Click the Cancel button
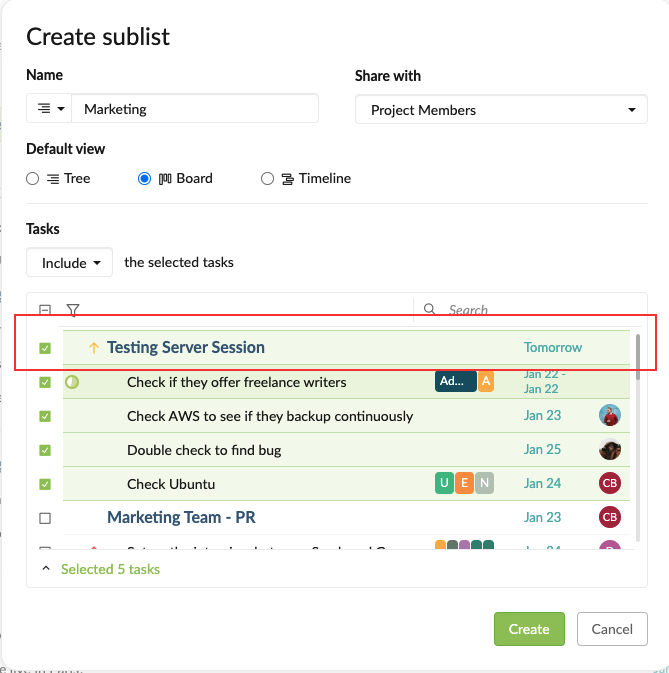This screenshot has height=673, width=669. [612, 629]
